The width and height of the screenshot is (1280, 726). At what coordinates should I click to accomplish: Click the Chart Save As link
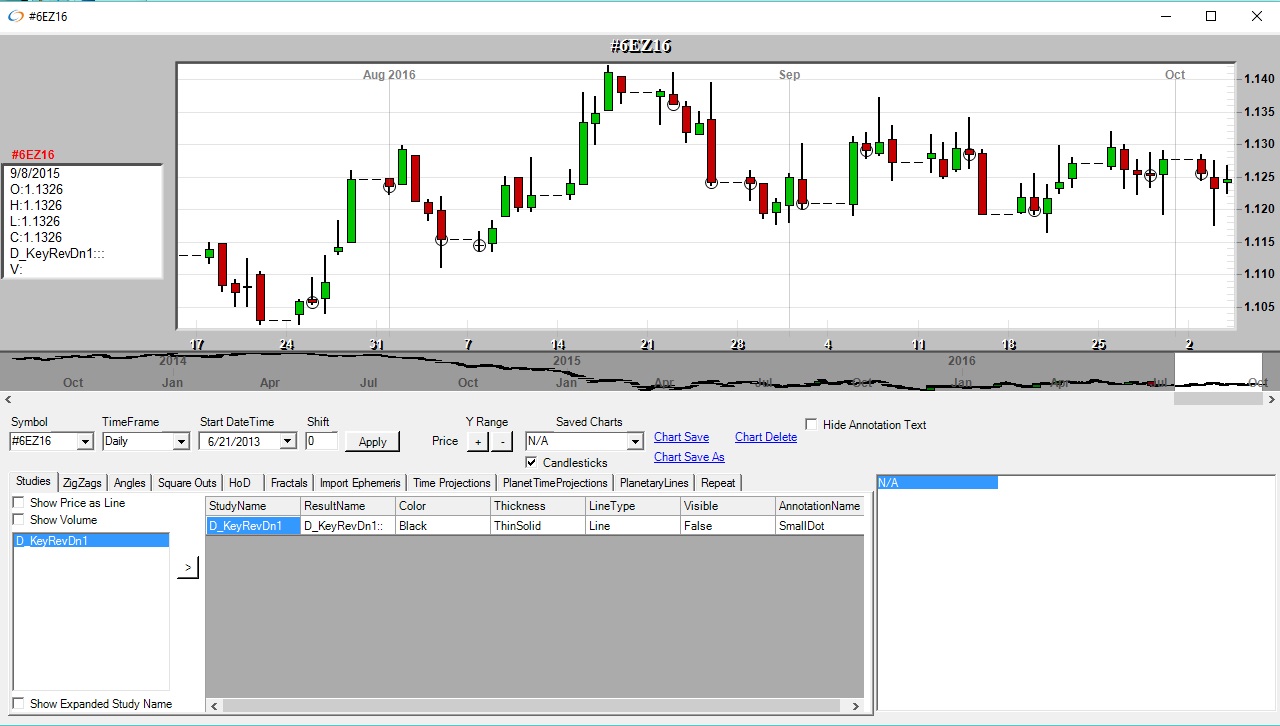pos(689,457)
